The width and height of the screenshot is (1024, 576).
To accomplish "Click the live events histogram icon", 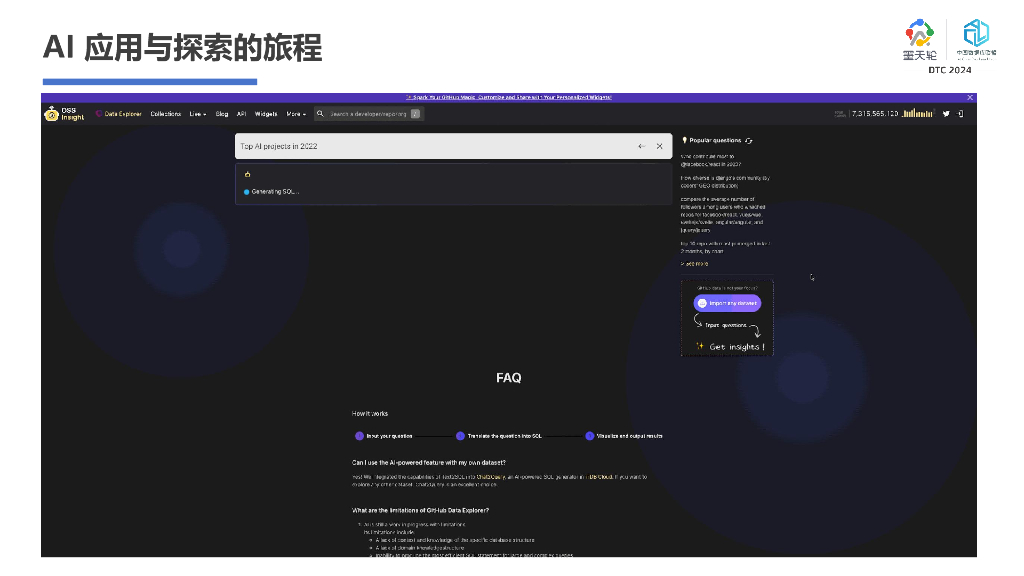I will [918, 113].
